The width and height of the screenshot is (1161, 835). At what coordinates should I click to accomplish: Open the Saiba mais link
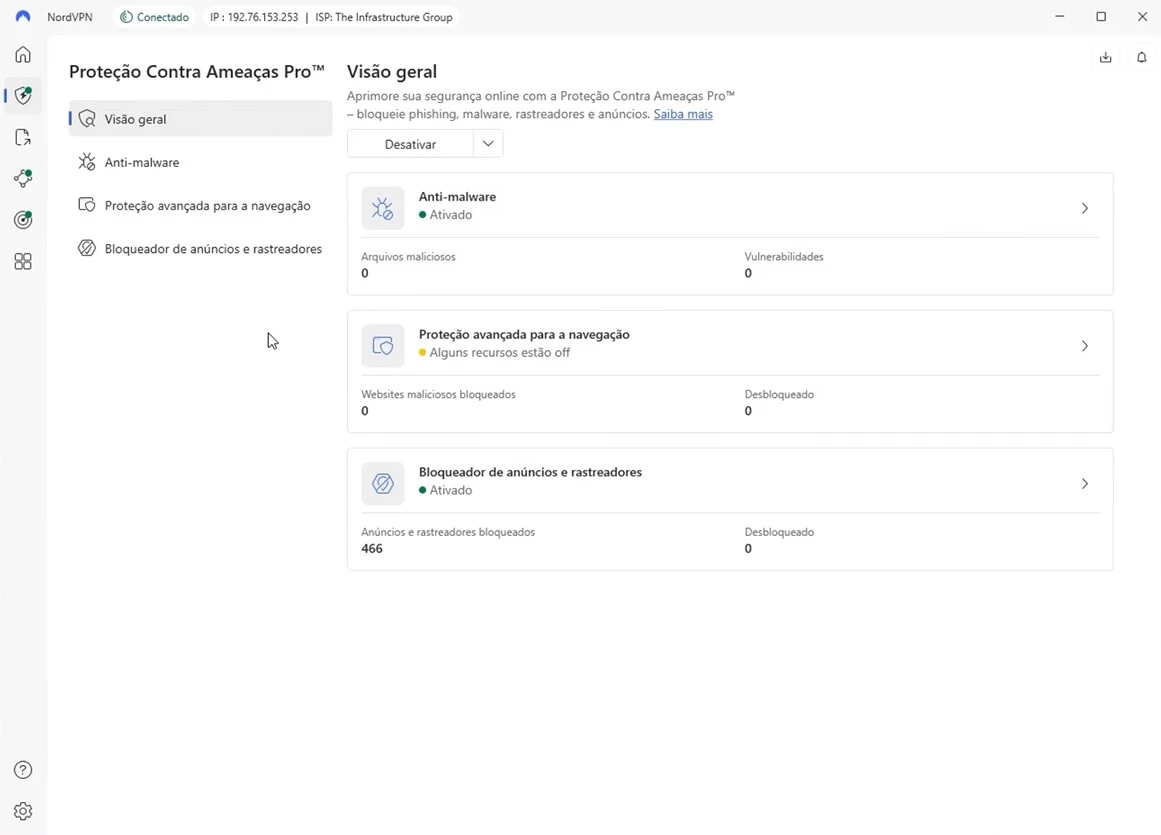point(683,114)
